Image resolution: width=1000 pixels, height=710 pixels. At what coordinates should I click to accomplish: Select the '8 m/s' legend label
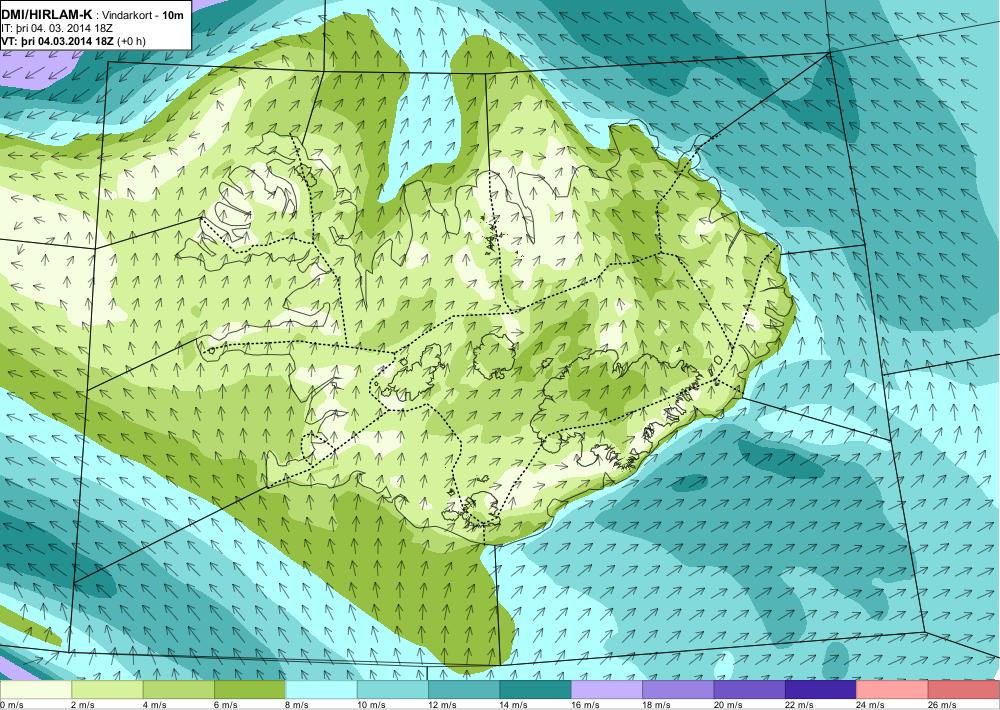[x=297, y=705]
